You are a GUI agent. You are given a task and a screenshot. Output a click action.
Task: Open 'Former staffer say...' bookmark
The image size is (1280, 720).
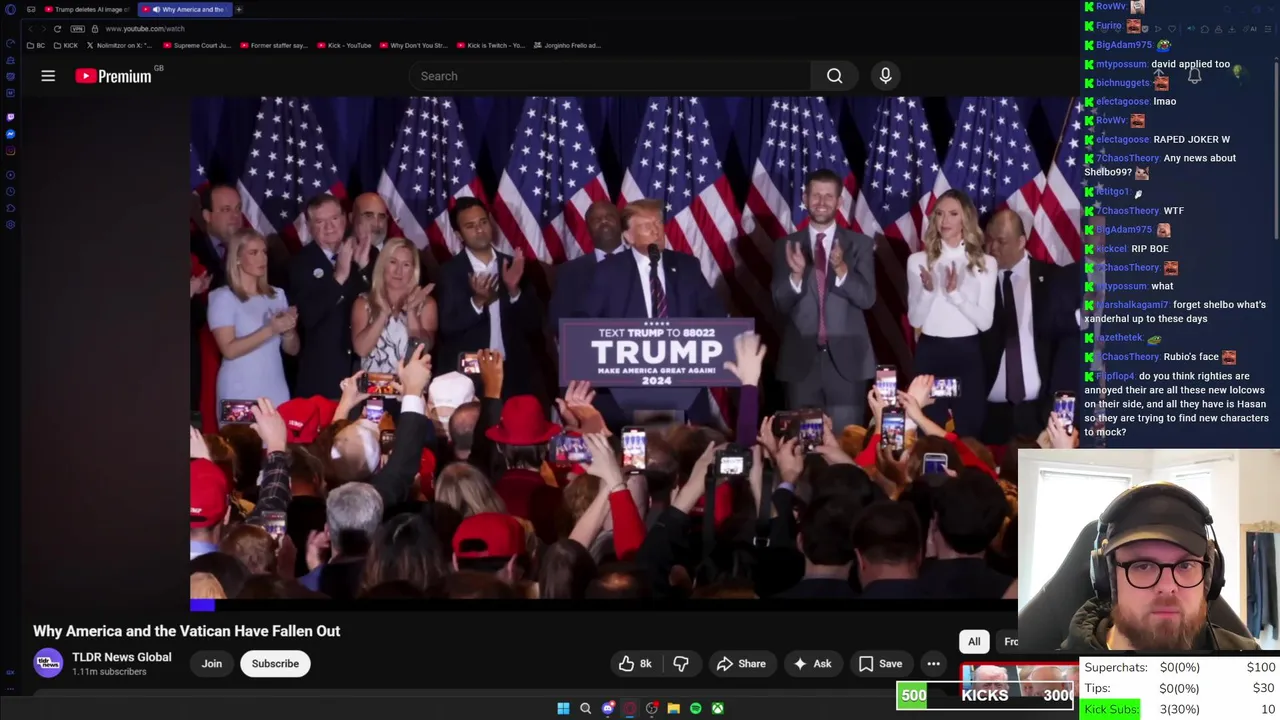(274, 45)
